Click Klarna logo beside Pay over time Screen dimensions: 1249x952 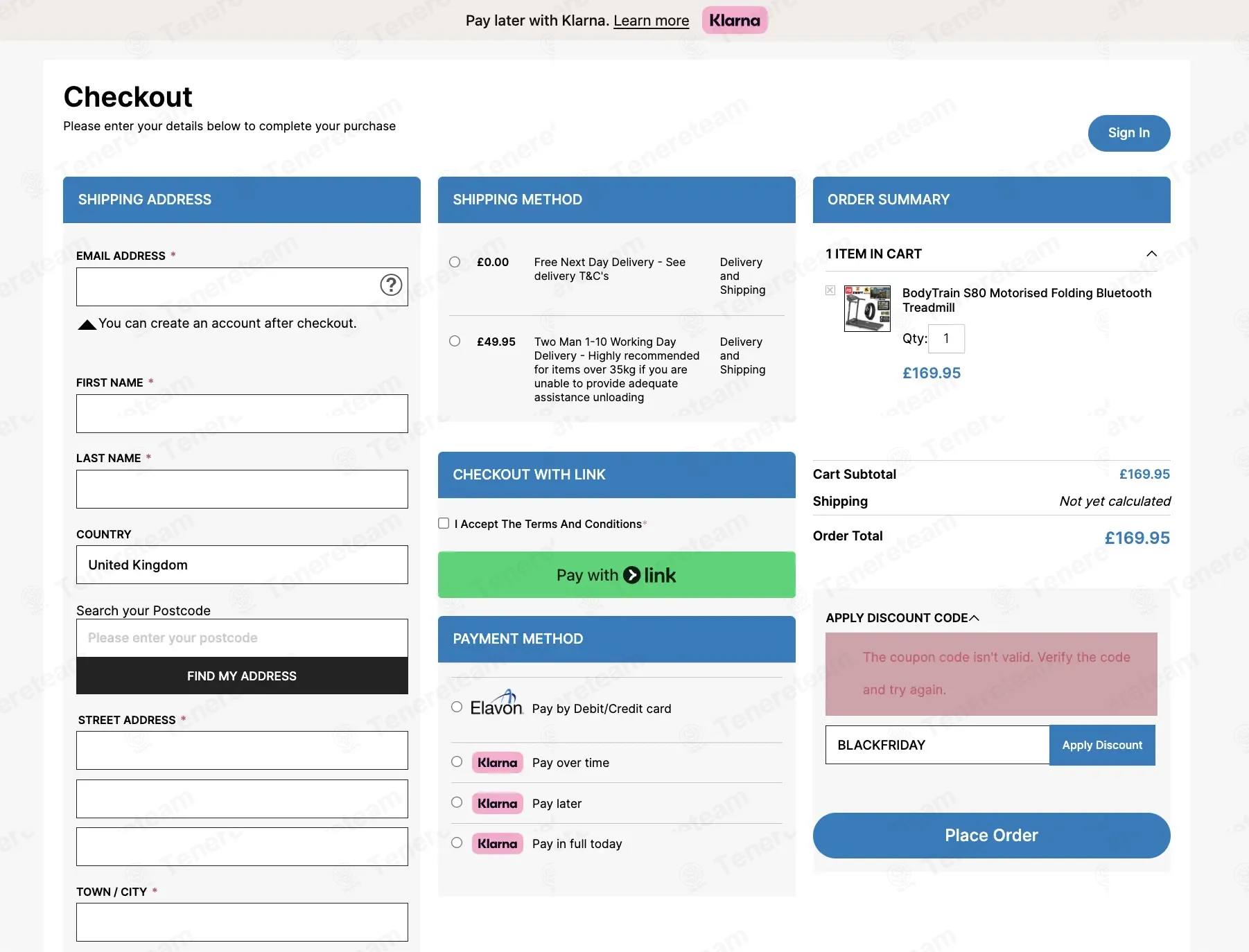[x=498, y=763]
